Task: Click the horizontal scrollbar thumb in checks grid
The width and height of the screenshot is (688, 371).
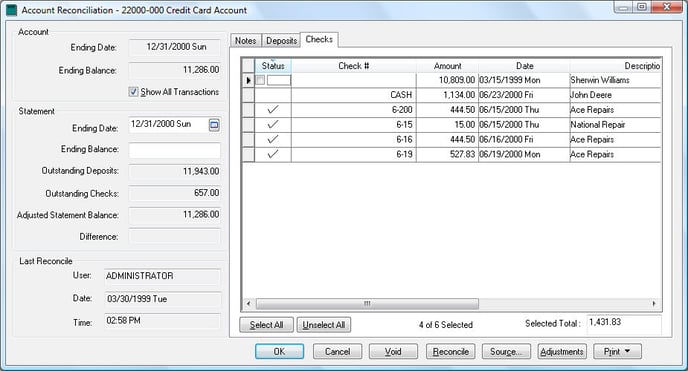Action: click(367, 303)
